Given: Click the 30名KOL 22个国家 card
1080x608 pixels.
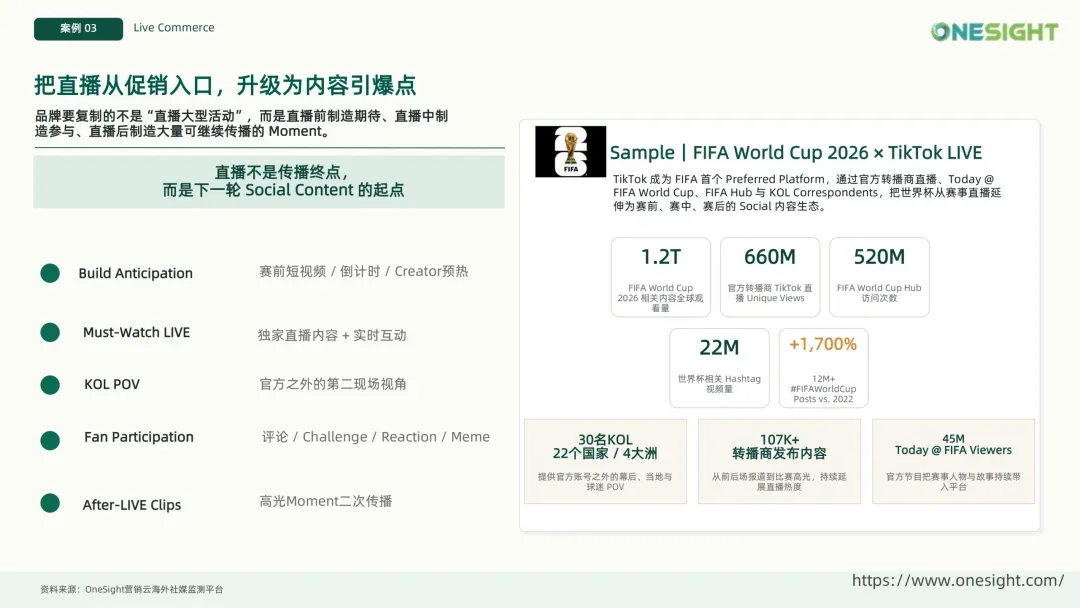Looking at the screenshot, I should click(x=605, y=461).
